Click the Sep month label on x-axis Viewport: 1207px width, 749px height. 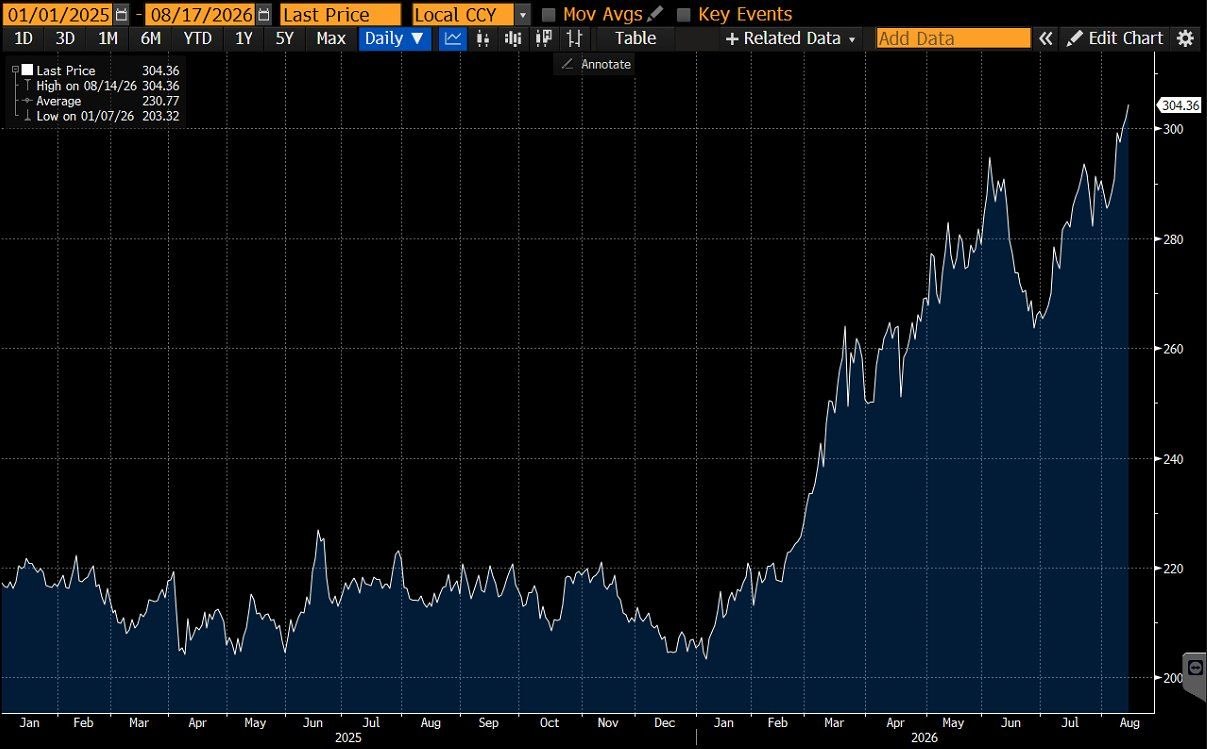click(x=488, y=721)
